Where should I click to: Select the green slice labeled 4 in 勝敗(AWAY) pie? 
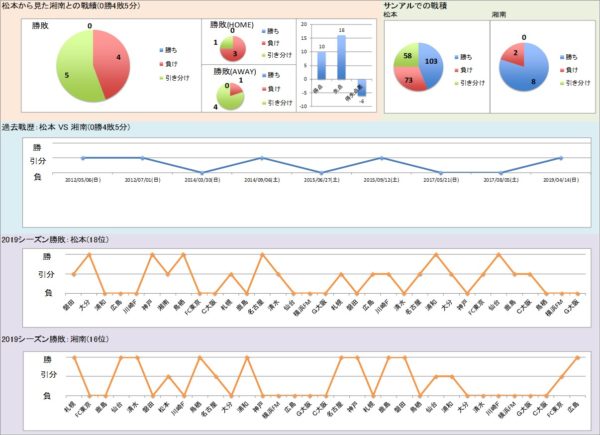230,97
